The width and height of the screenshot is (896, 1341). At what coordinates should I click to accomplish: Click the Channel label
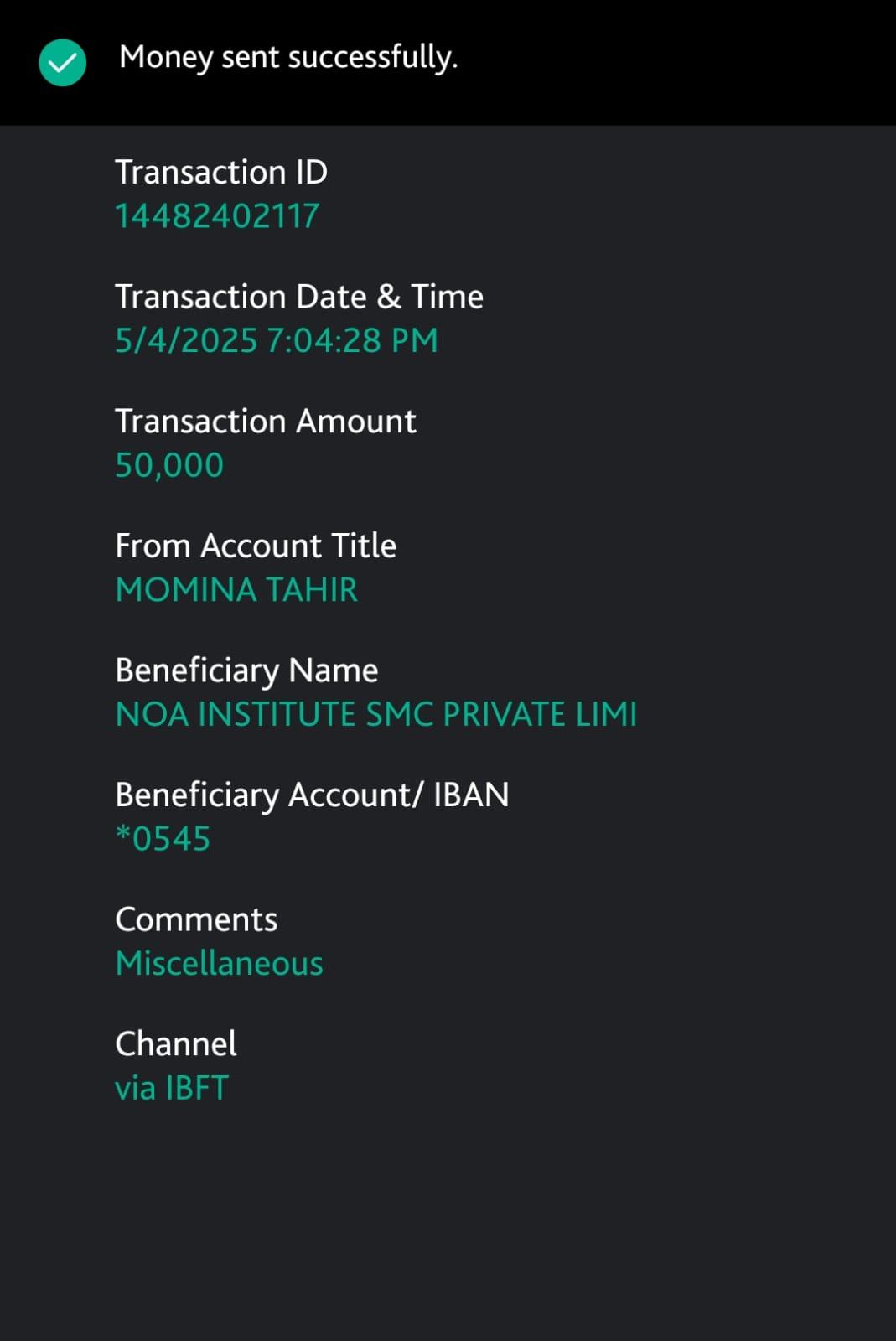click(175, 1043)
